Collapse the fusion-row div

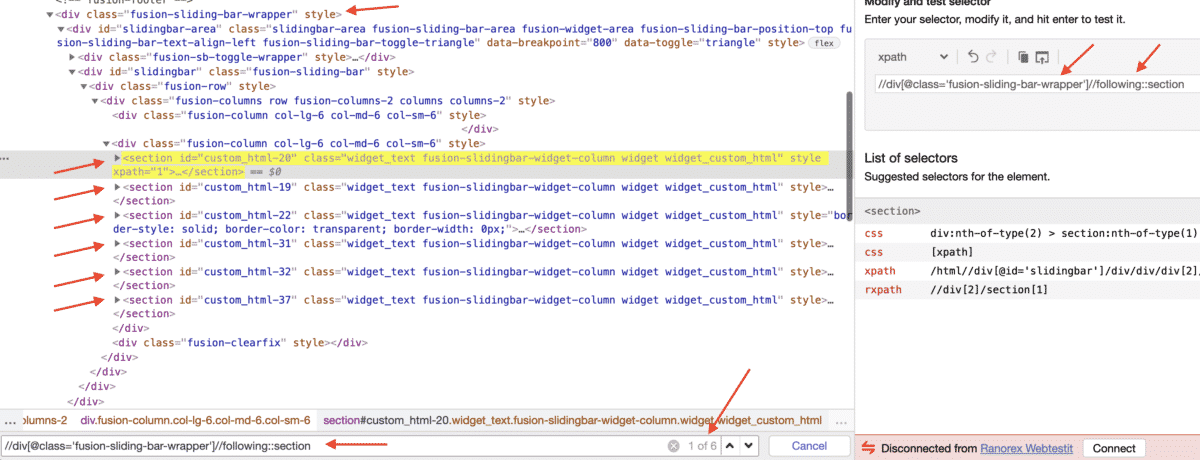(x=83, y=86)
